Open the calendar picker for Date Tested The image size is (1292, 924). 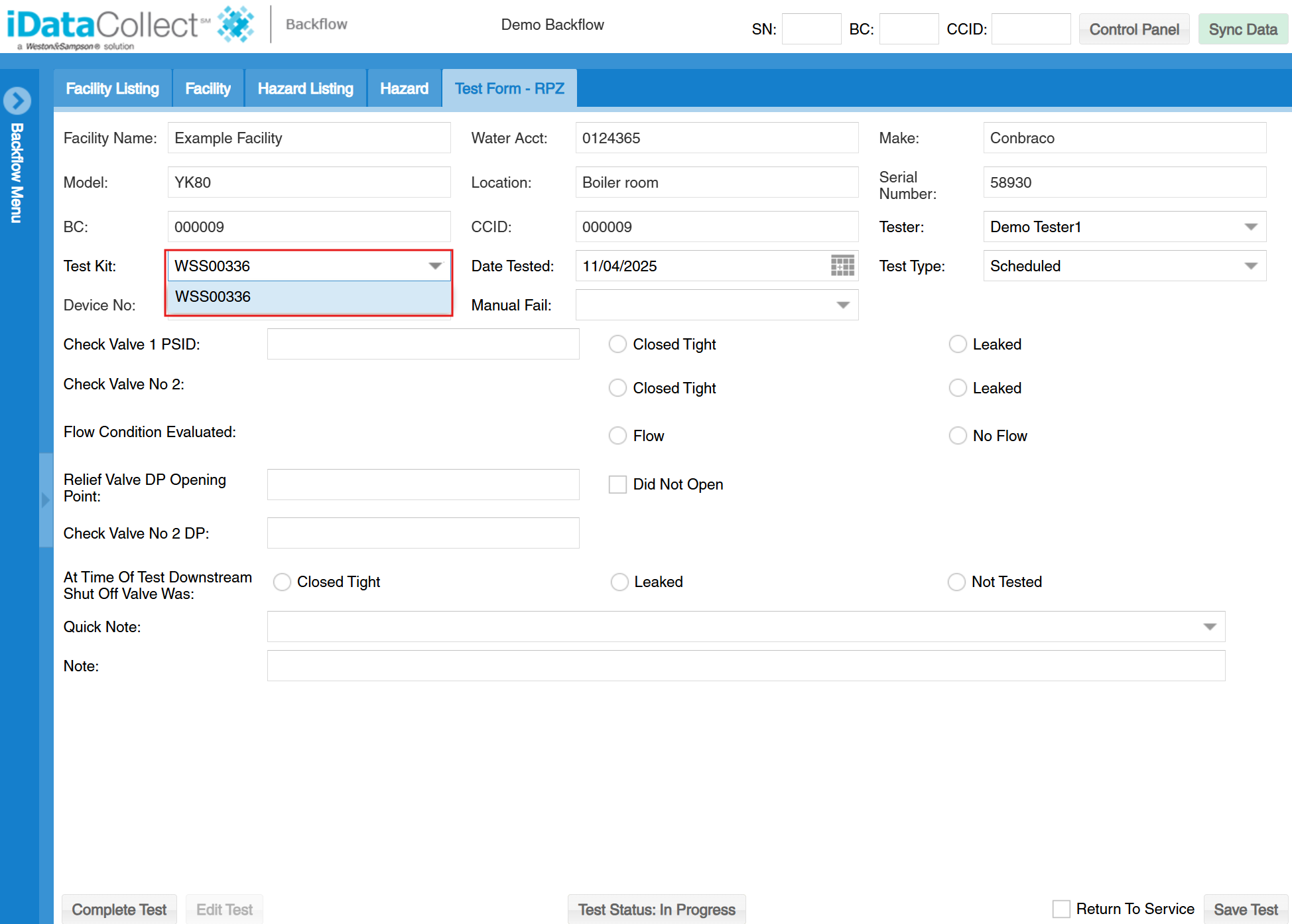tap(841, 265)
